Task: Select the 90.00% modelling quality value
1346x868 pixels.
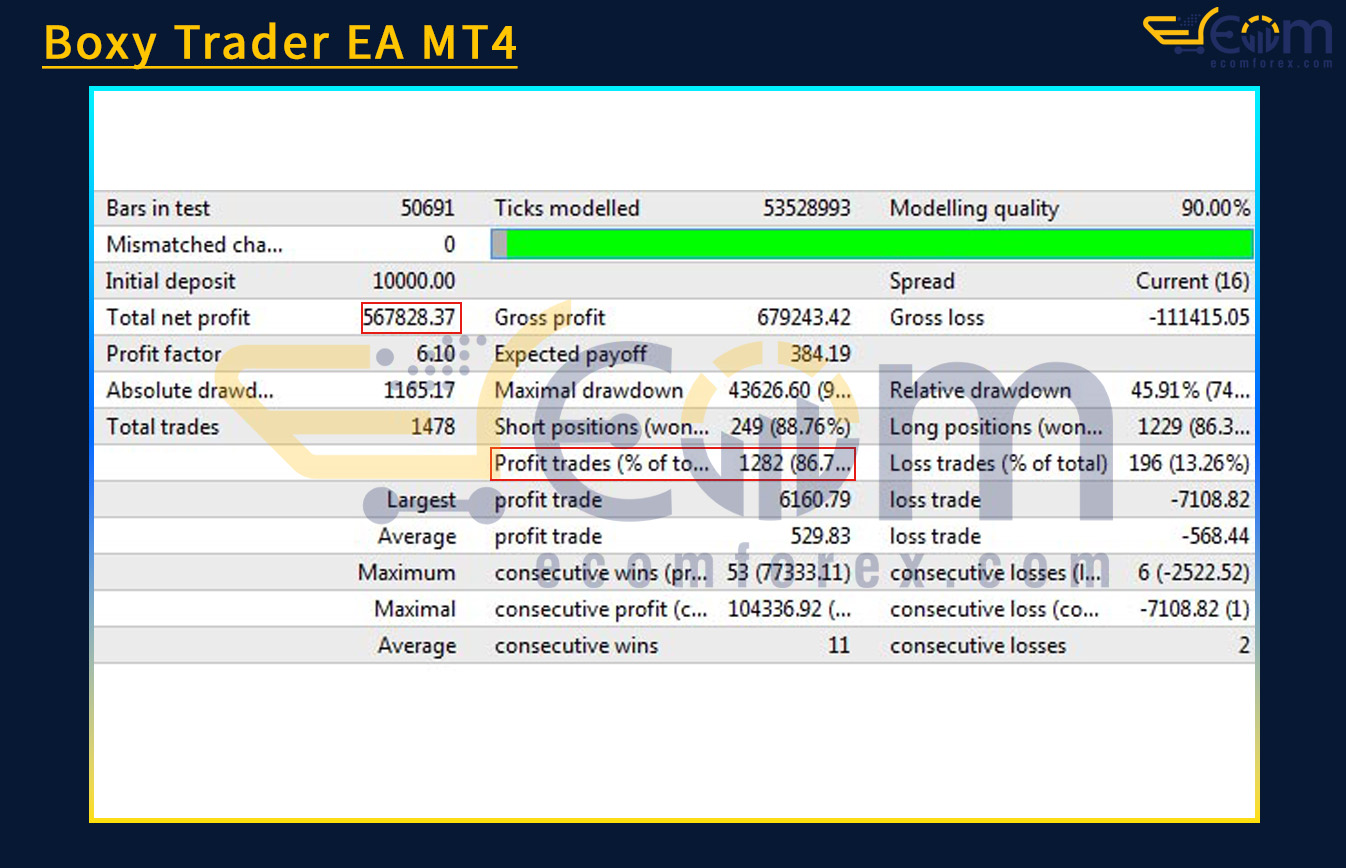Action: tap(1215, 208)
